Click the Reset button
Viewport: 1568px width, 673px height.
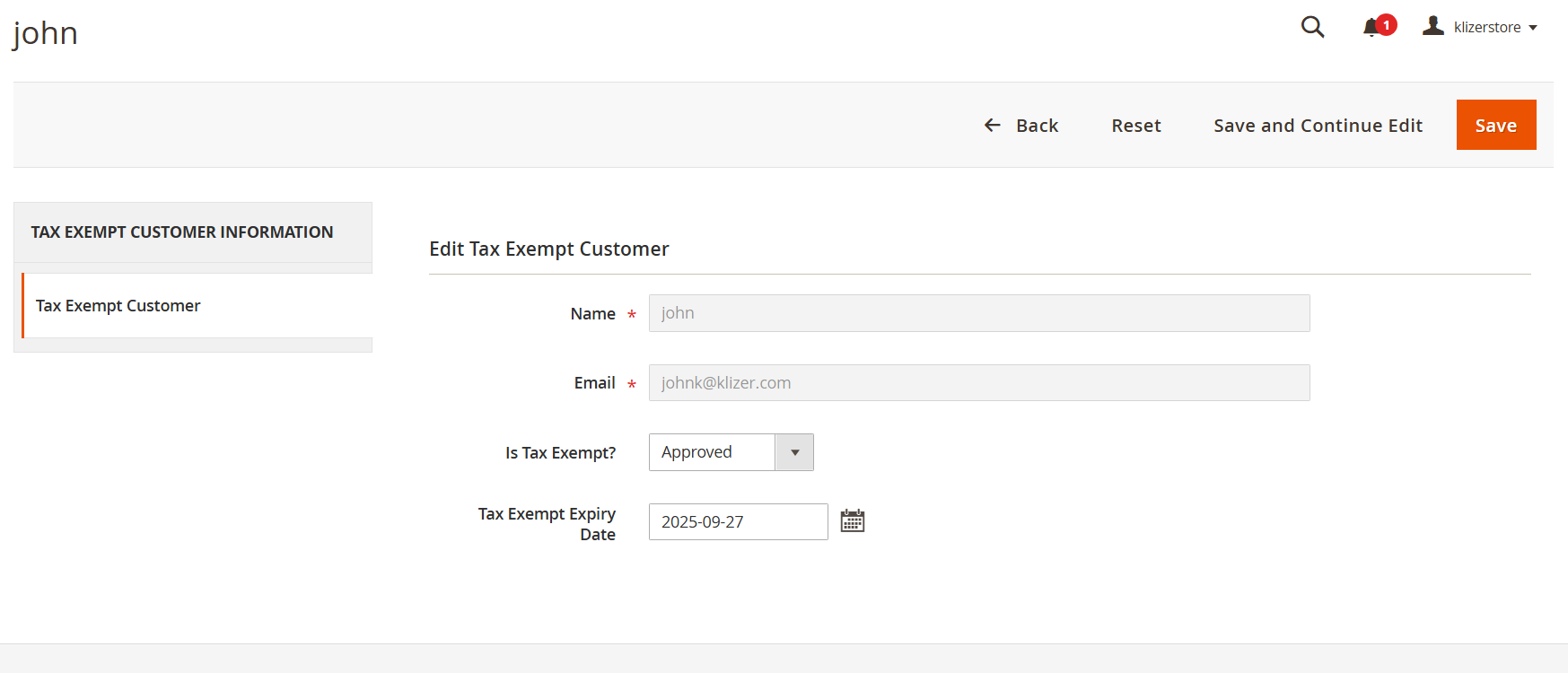[1136, 126]
